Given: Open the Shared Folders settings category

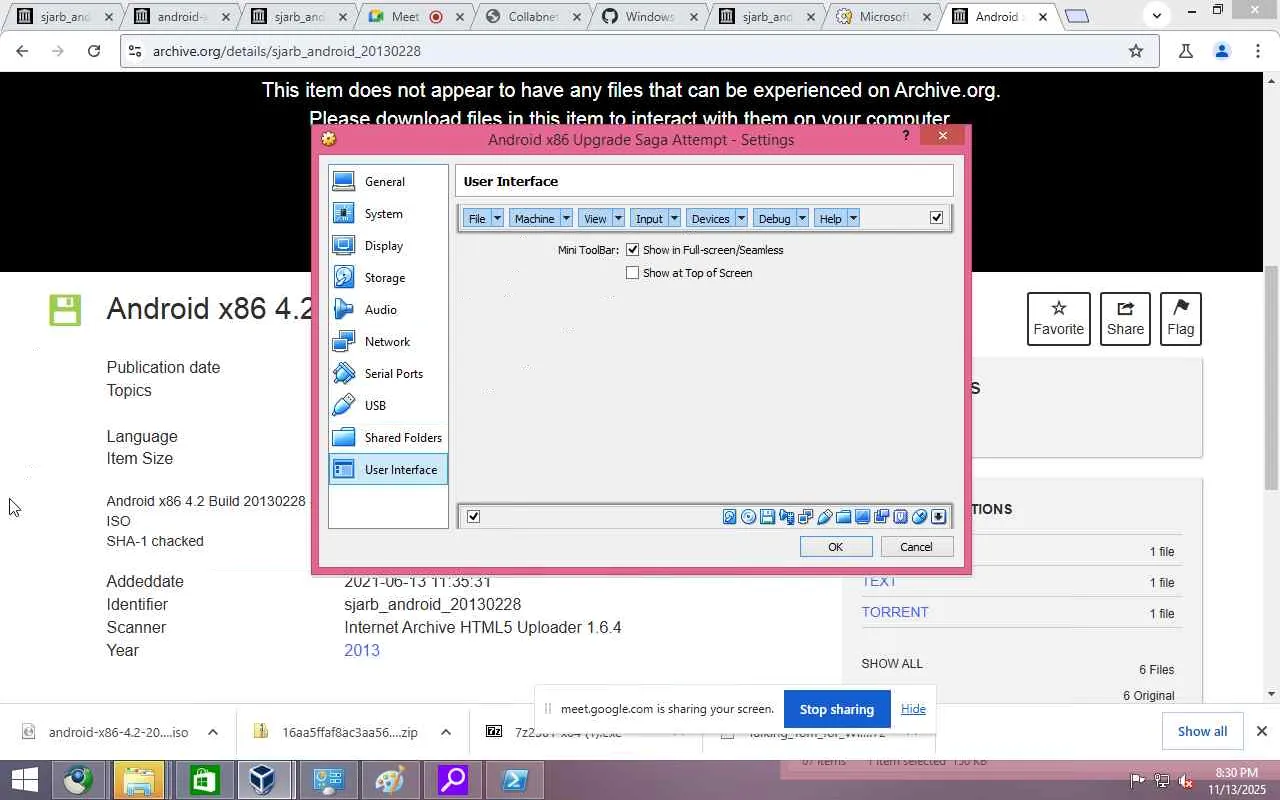Looking at the screenshot, I should coord(388,438).
